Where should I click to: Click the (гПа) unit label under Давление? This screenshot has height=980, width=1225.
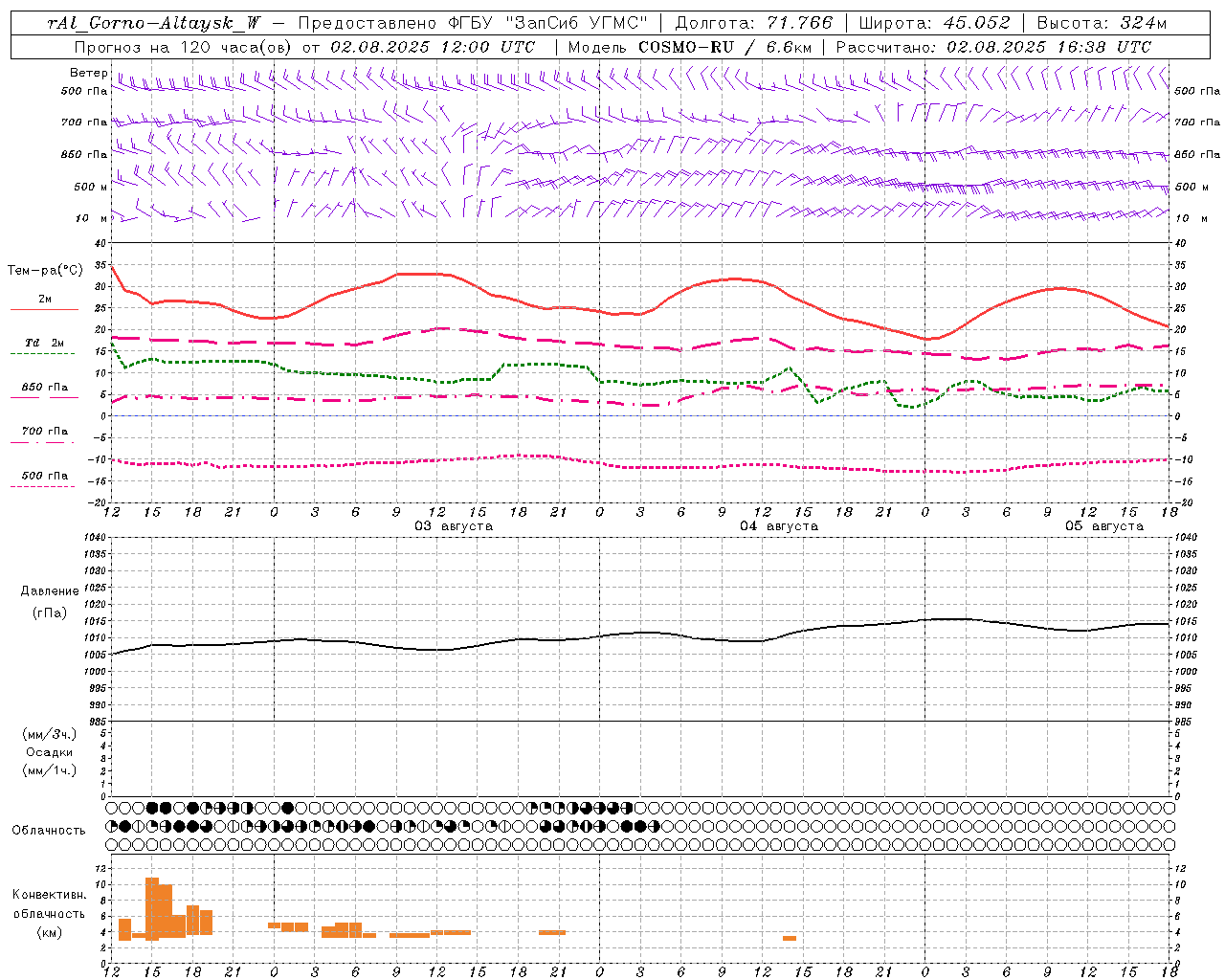pos(50,612)
